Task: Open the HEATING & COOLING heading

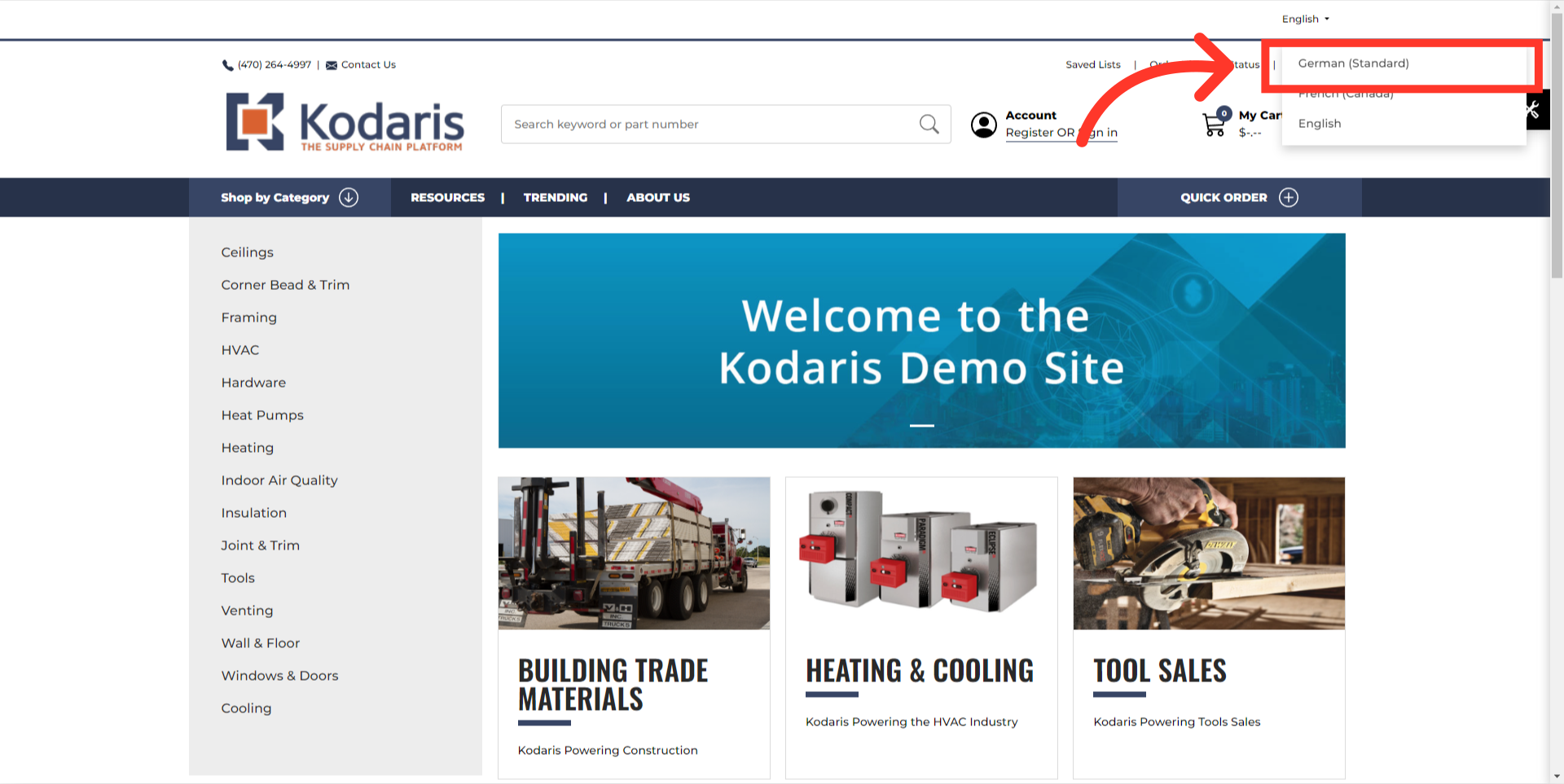Action: [920, 671]
